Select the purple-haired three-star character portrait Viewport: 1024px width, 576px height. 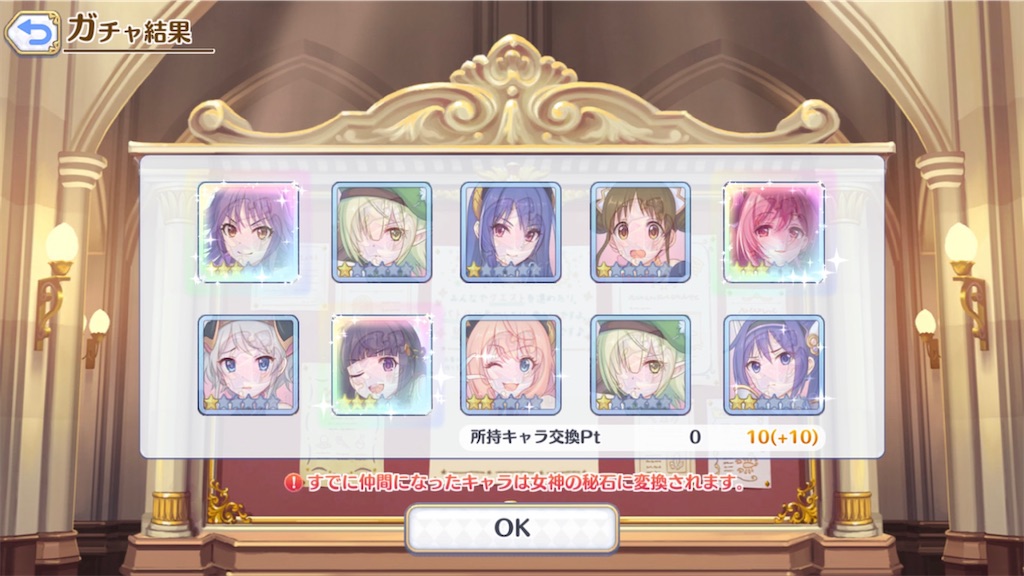(248, 232)
